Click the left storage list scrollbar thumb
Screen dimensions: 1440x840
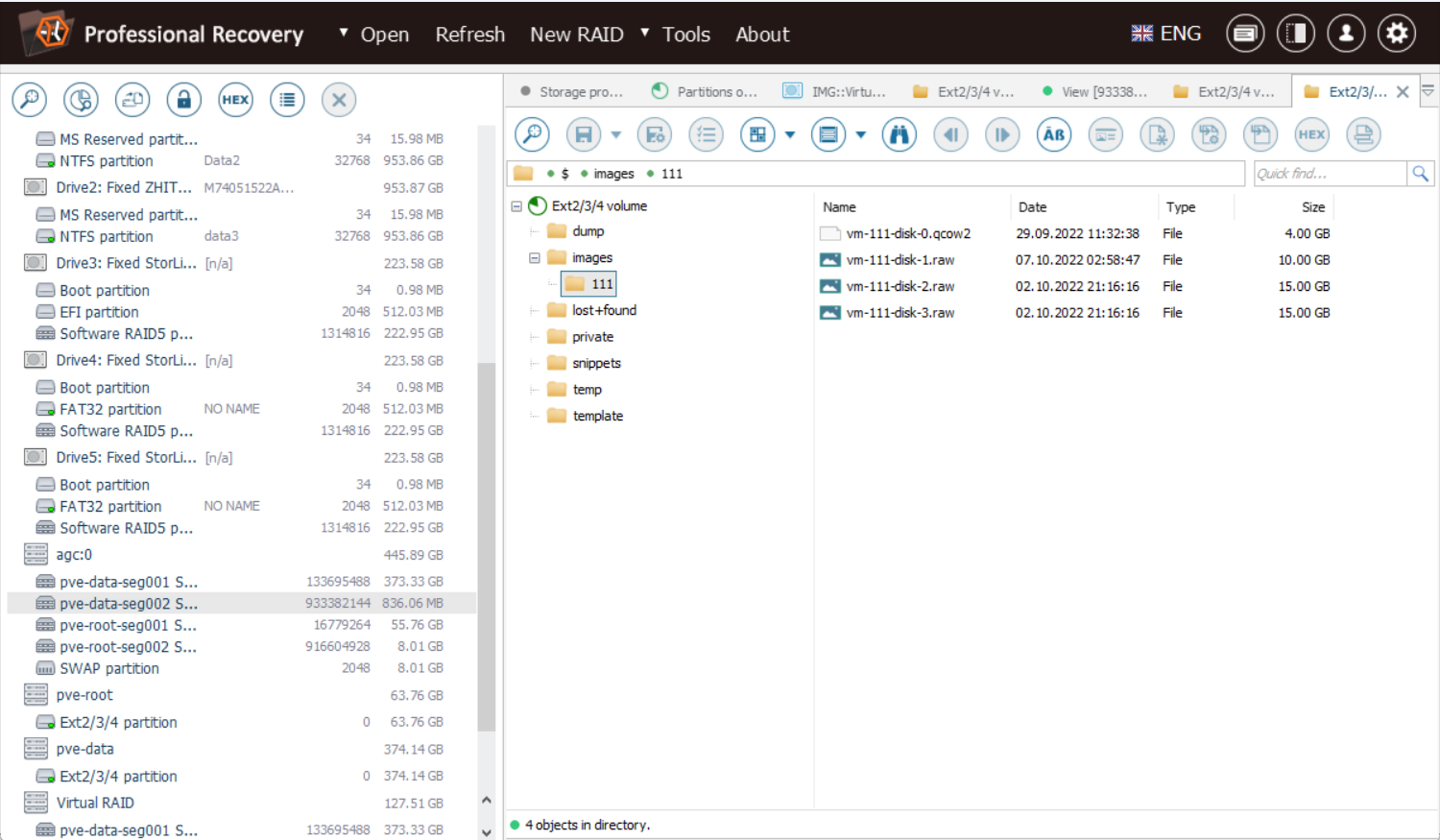pos(486,547)
